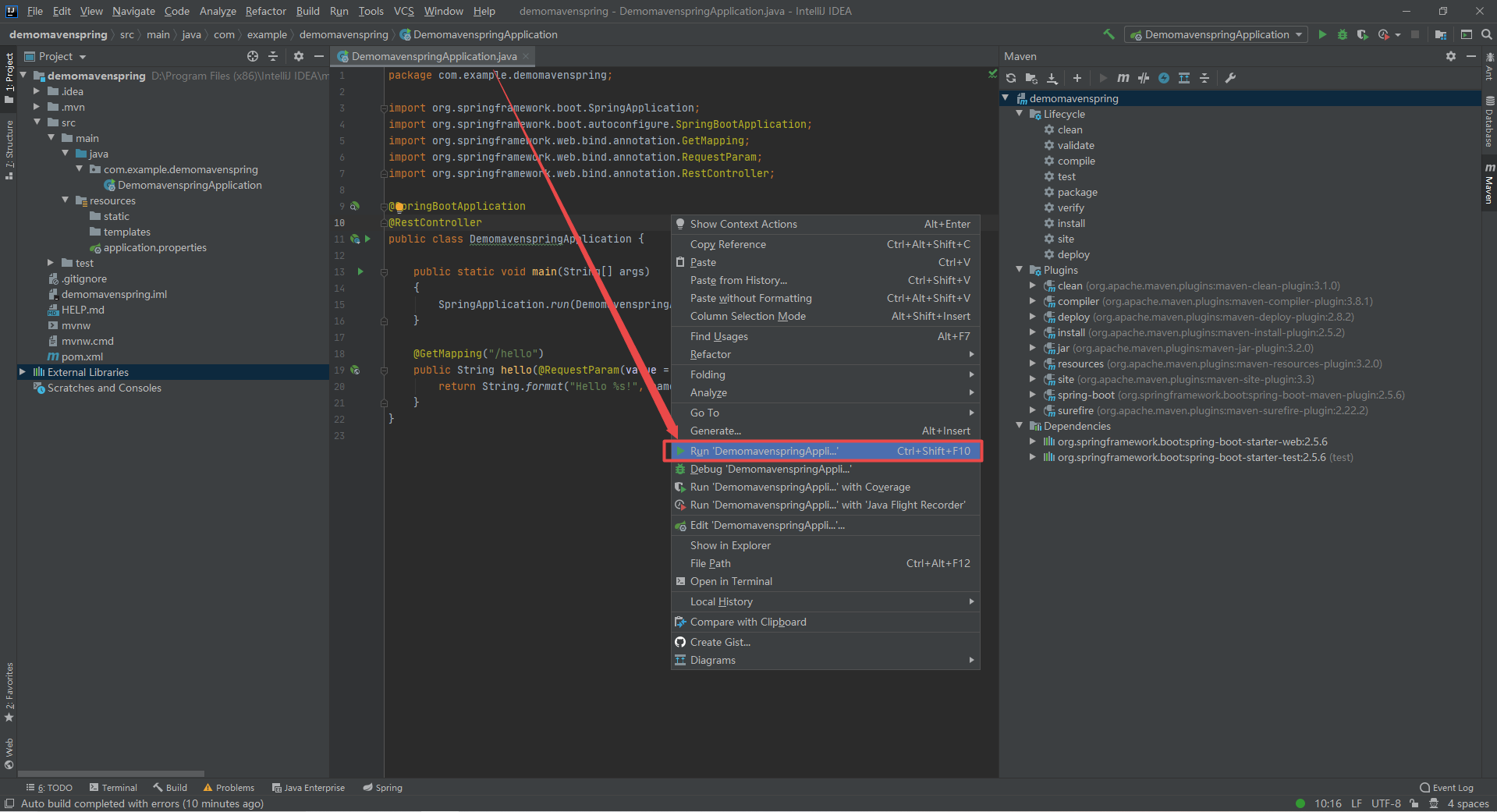Open the Spring tool window button
The height and width of the screenshot is (812, 1497).
[382, 788]
